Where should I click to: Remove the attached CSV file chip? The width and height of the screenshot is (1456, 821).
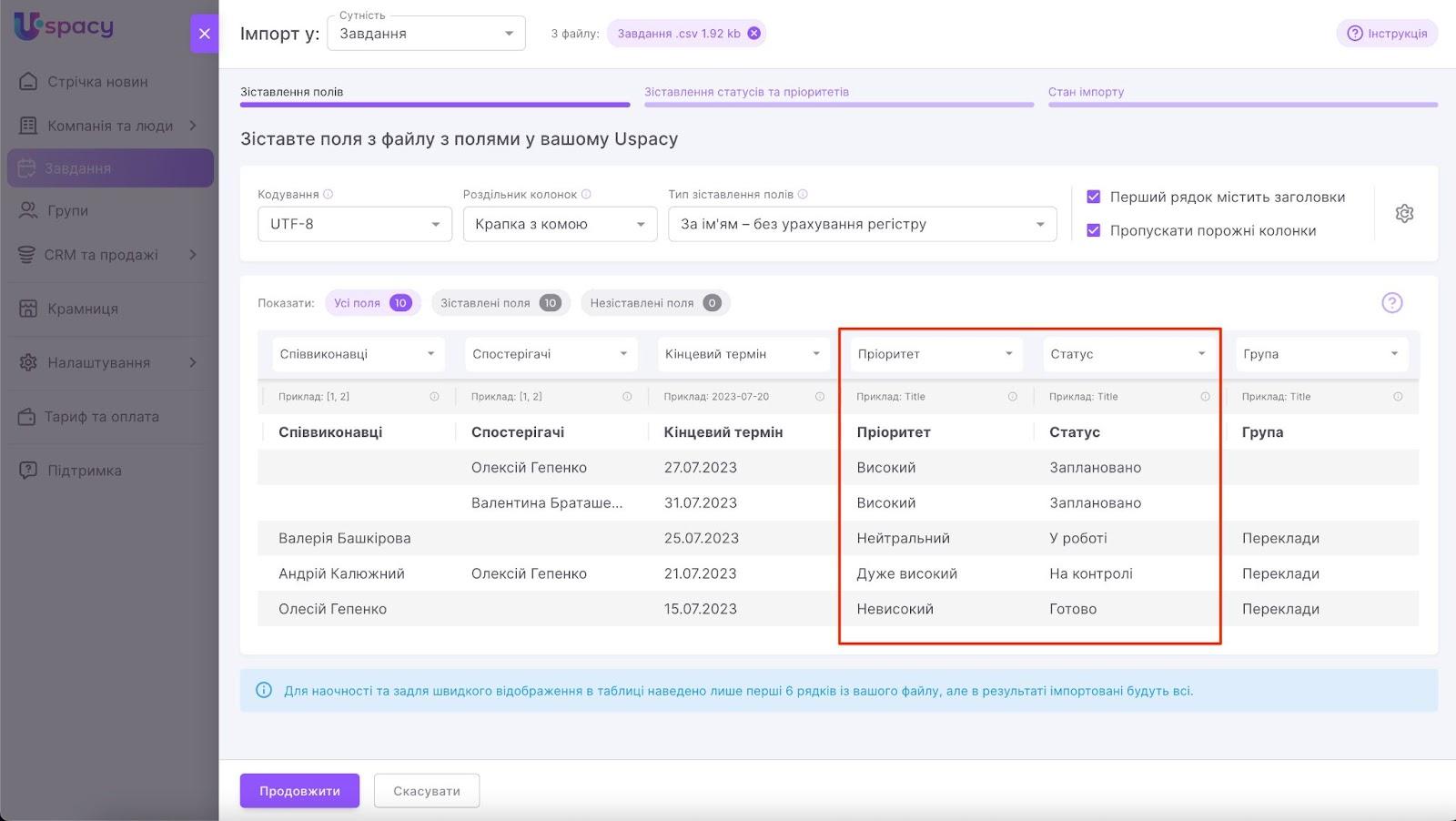click(x=753, y=34)
